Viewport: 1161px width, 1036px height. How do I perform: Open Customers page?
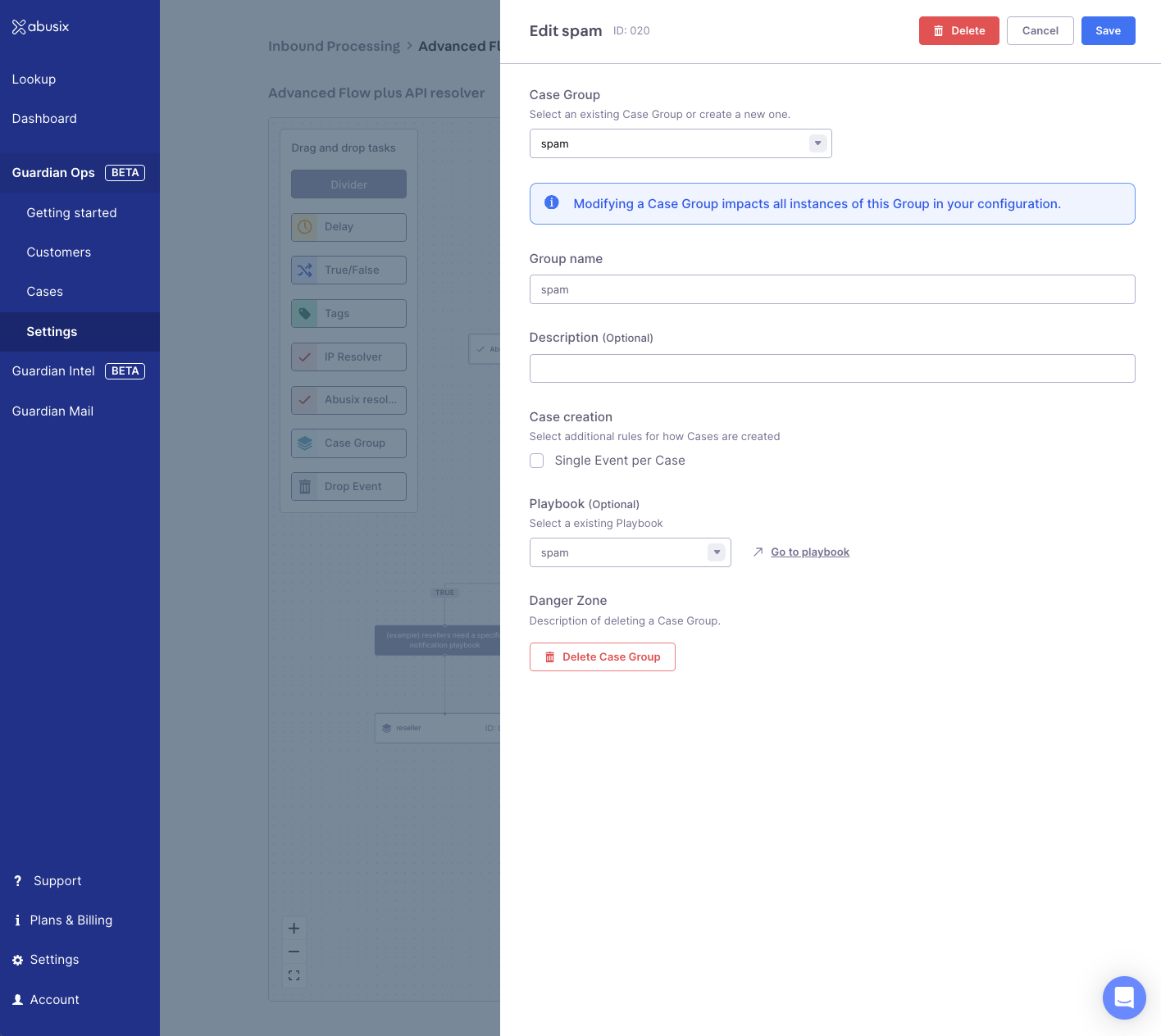(x=59, y=252)
